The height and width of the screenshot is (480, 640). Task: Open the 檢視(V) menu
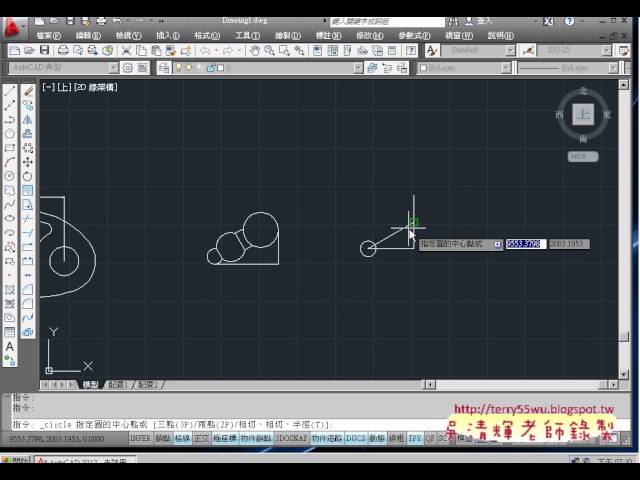click(x=128, y=36)
